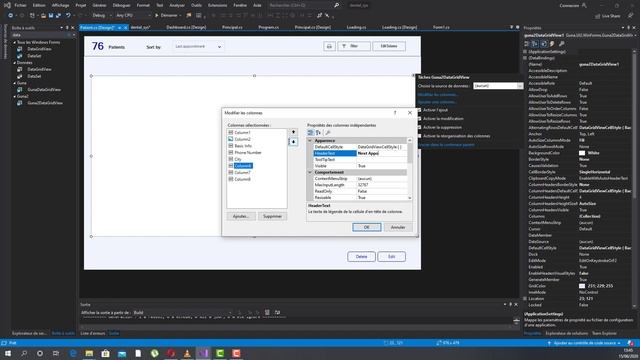Toggle Activer l'ajout checkbox
Screen dimensions: 640x360
pos(419,110)
